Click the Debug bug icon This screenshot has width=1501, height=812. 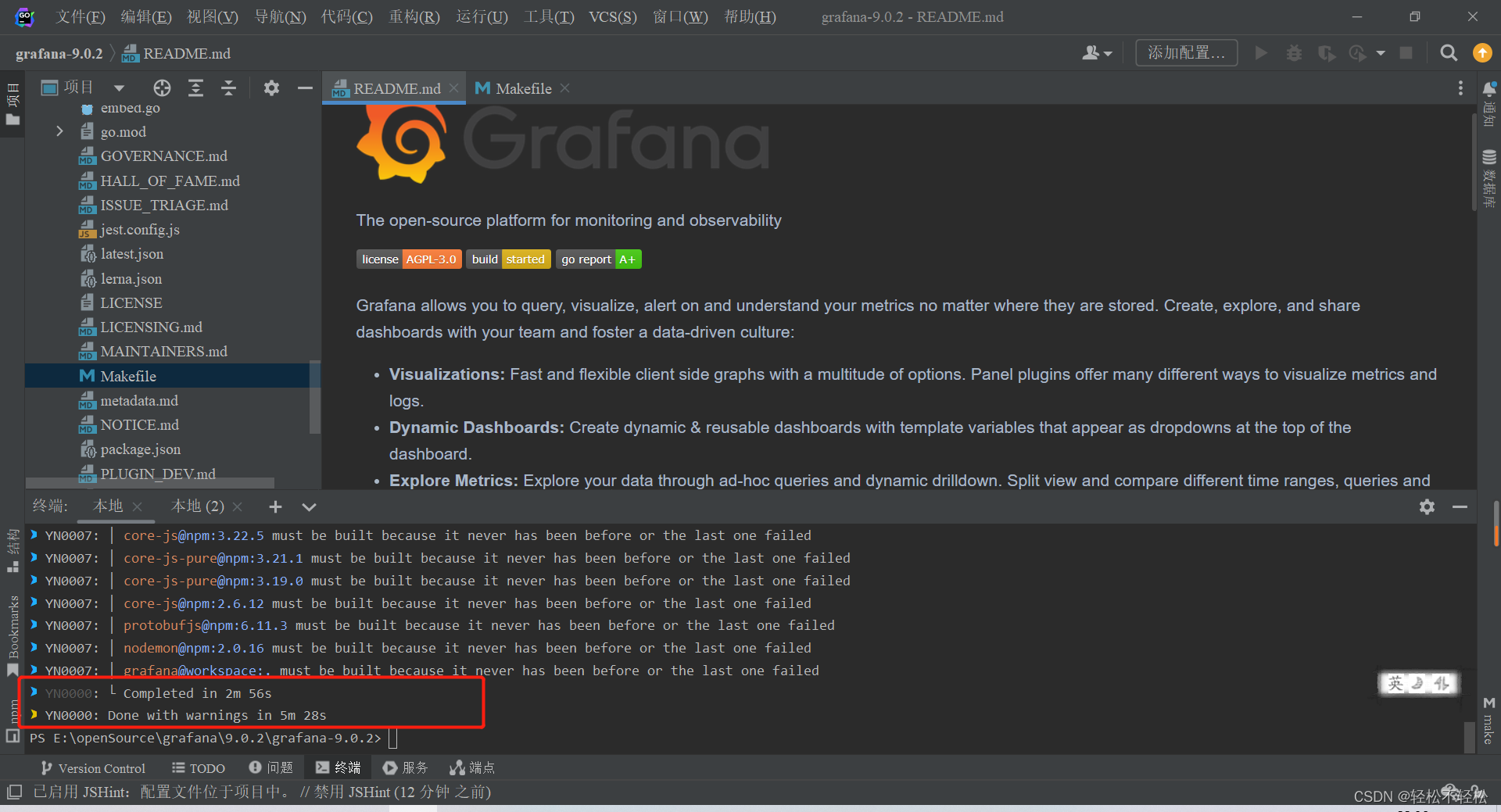coord(1294,52)
